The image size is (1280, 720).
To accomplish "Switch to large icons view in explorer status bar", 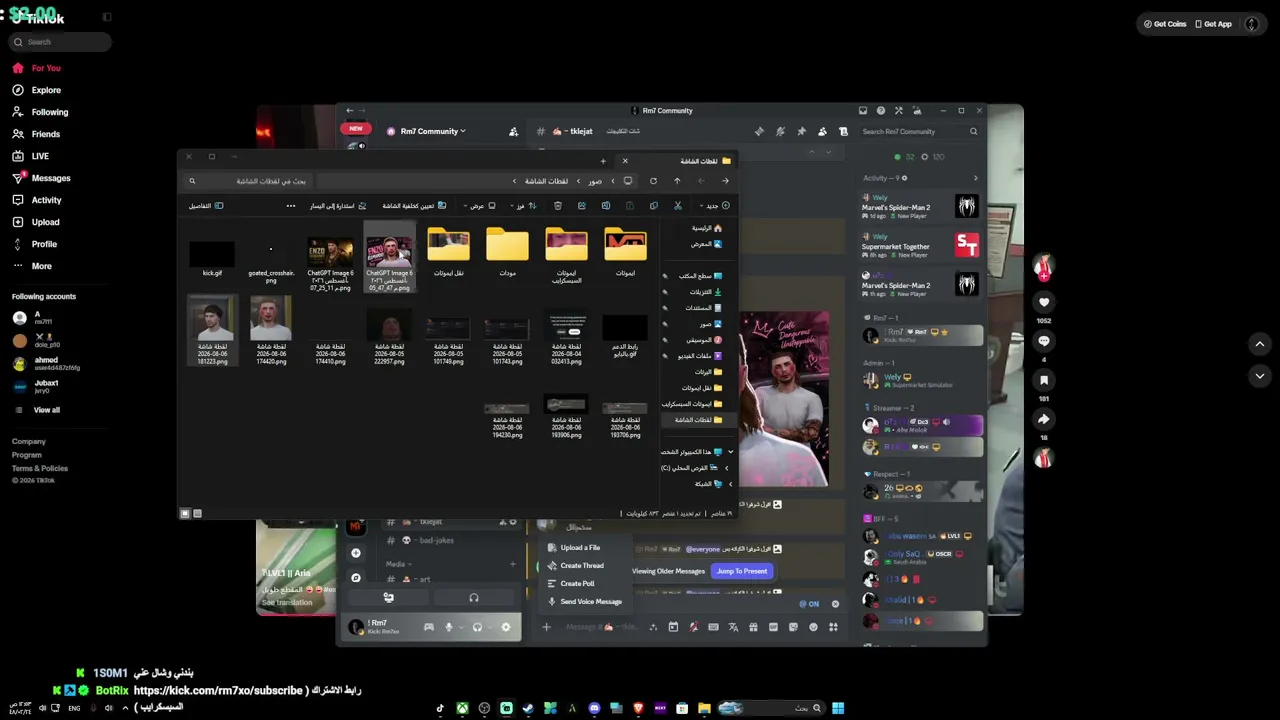I will [x=185, y=514].
